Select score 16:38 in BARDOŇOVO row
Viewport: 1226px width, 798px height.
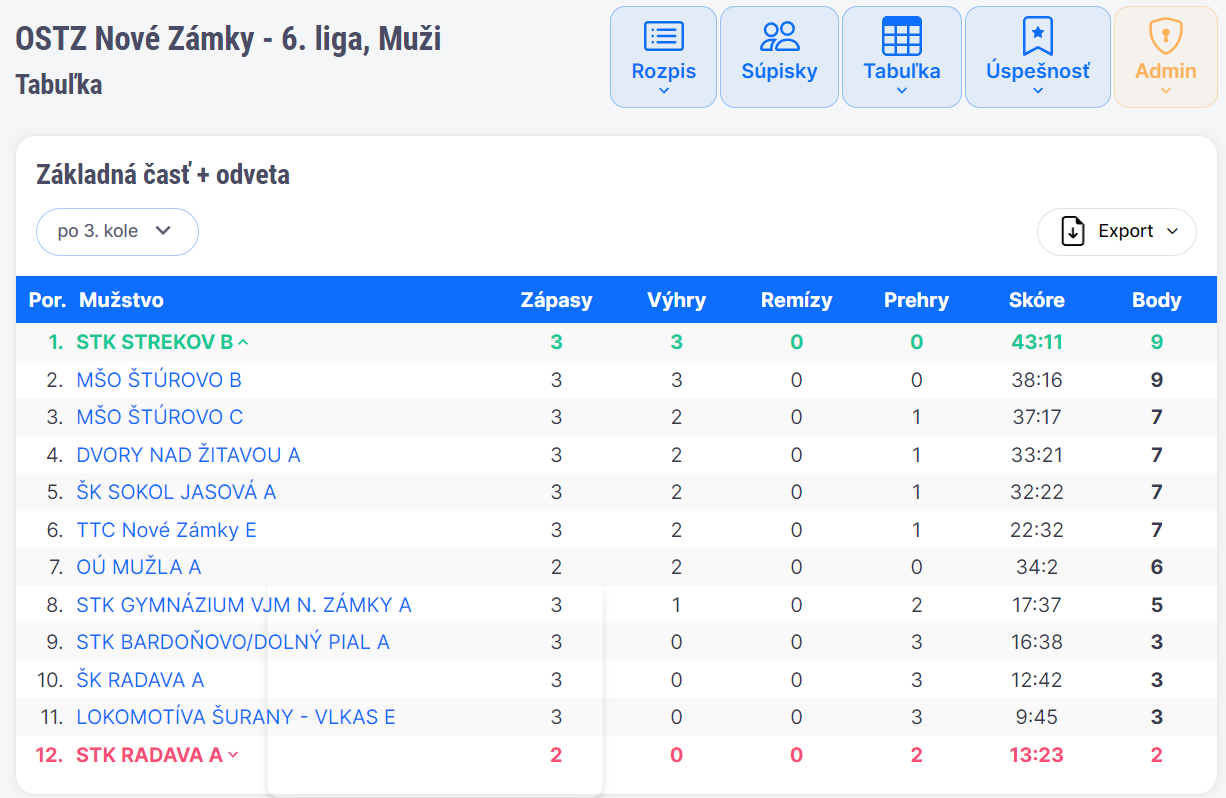(1037, 642)
